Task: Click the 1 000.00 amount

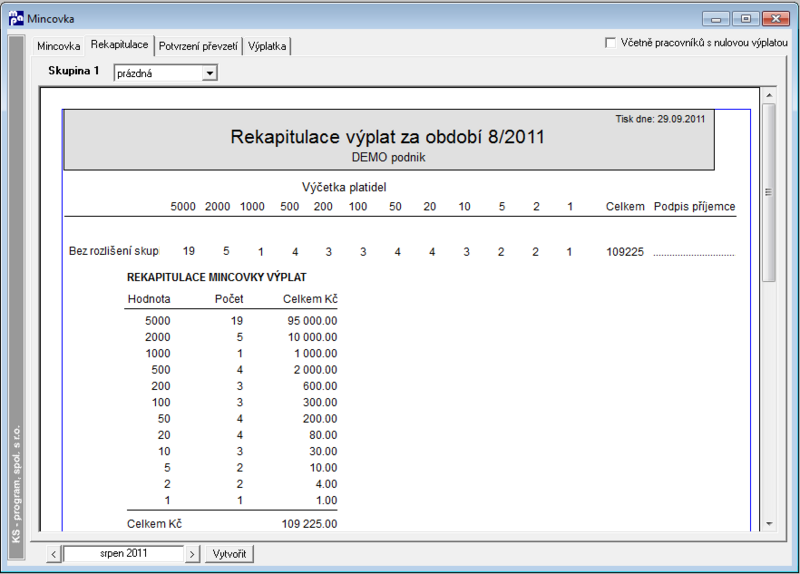Action: click(x=316, y=354)
